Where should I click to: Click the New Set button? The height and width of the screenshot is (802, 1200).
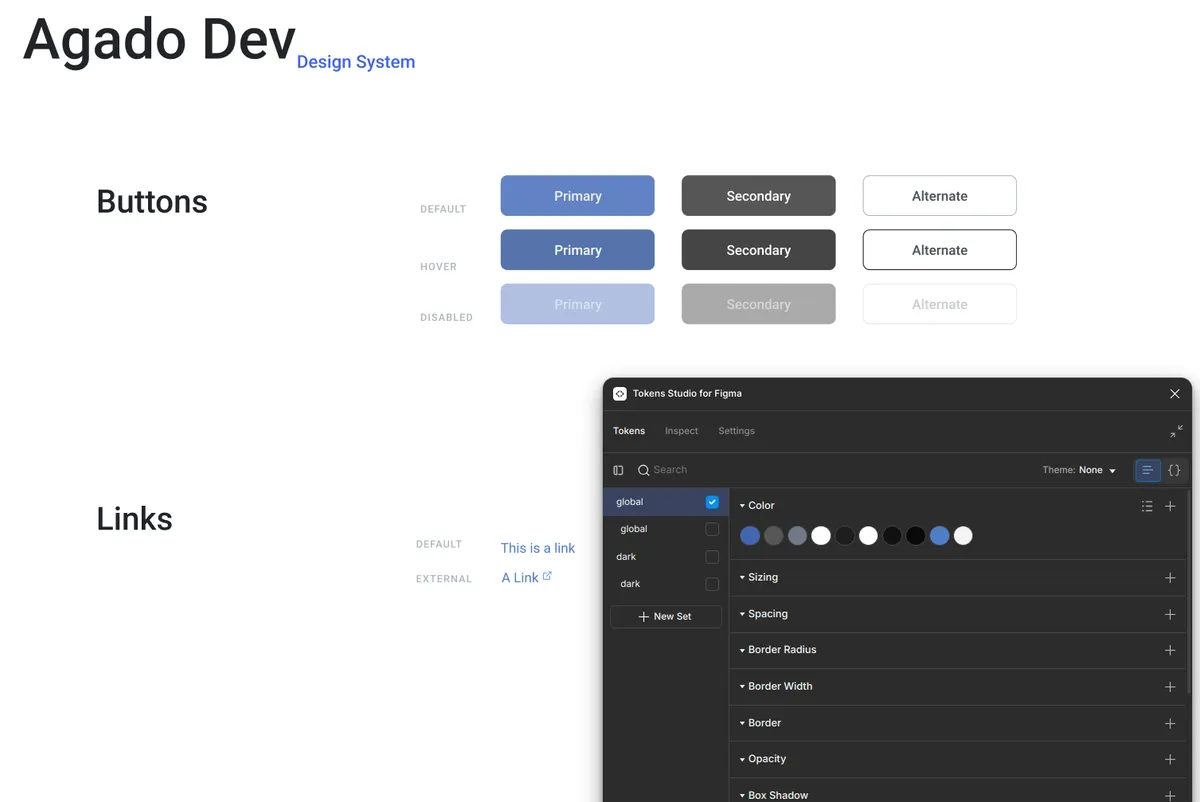click(666, 616)
